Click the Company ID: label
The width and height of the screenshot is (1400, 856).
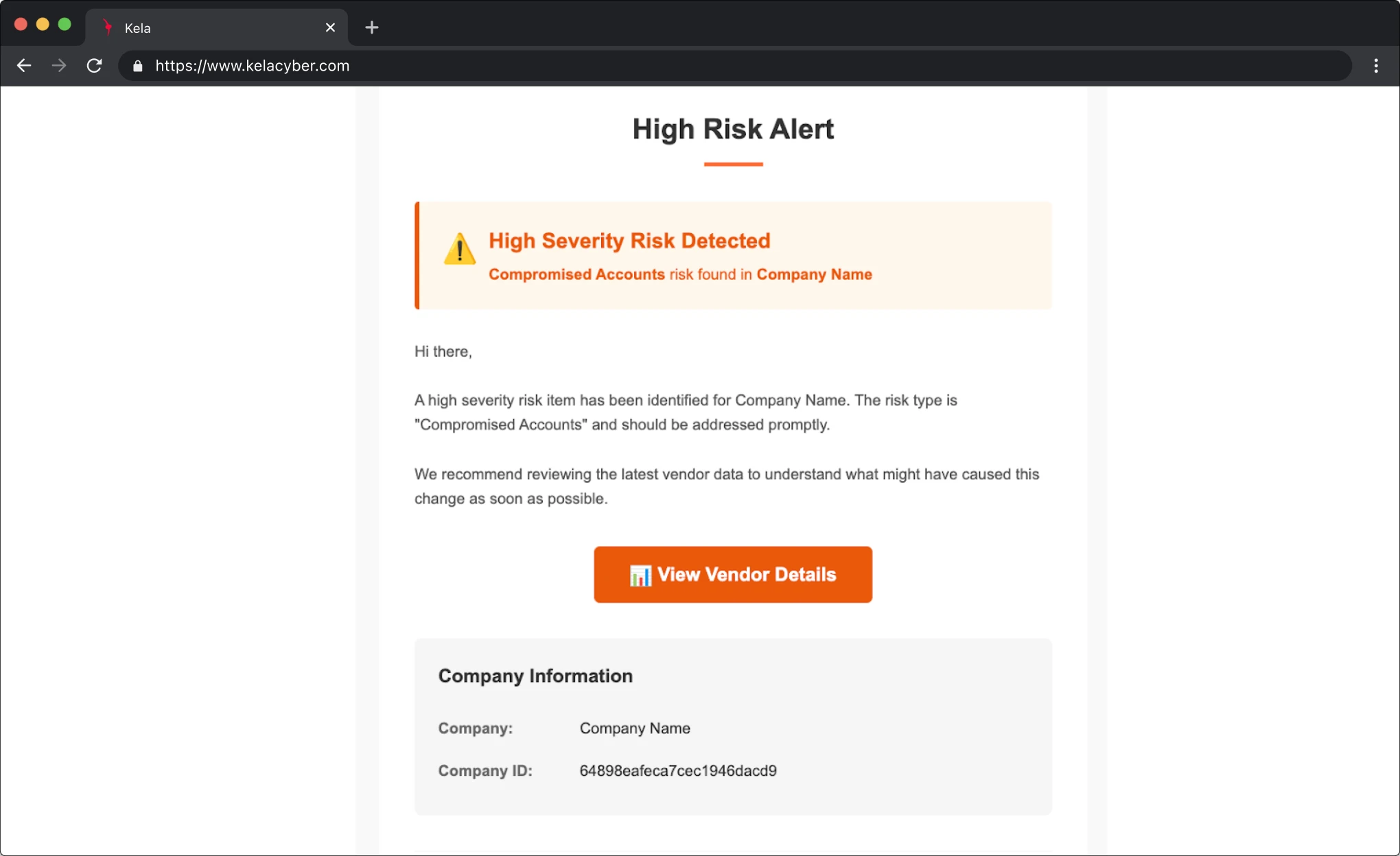(x=485, y=771)
